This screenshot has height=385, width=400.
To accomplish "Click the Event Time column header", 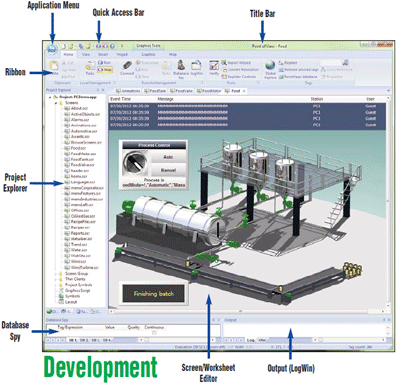I will (x=121, y=99).
